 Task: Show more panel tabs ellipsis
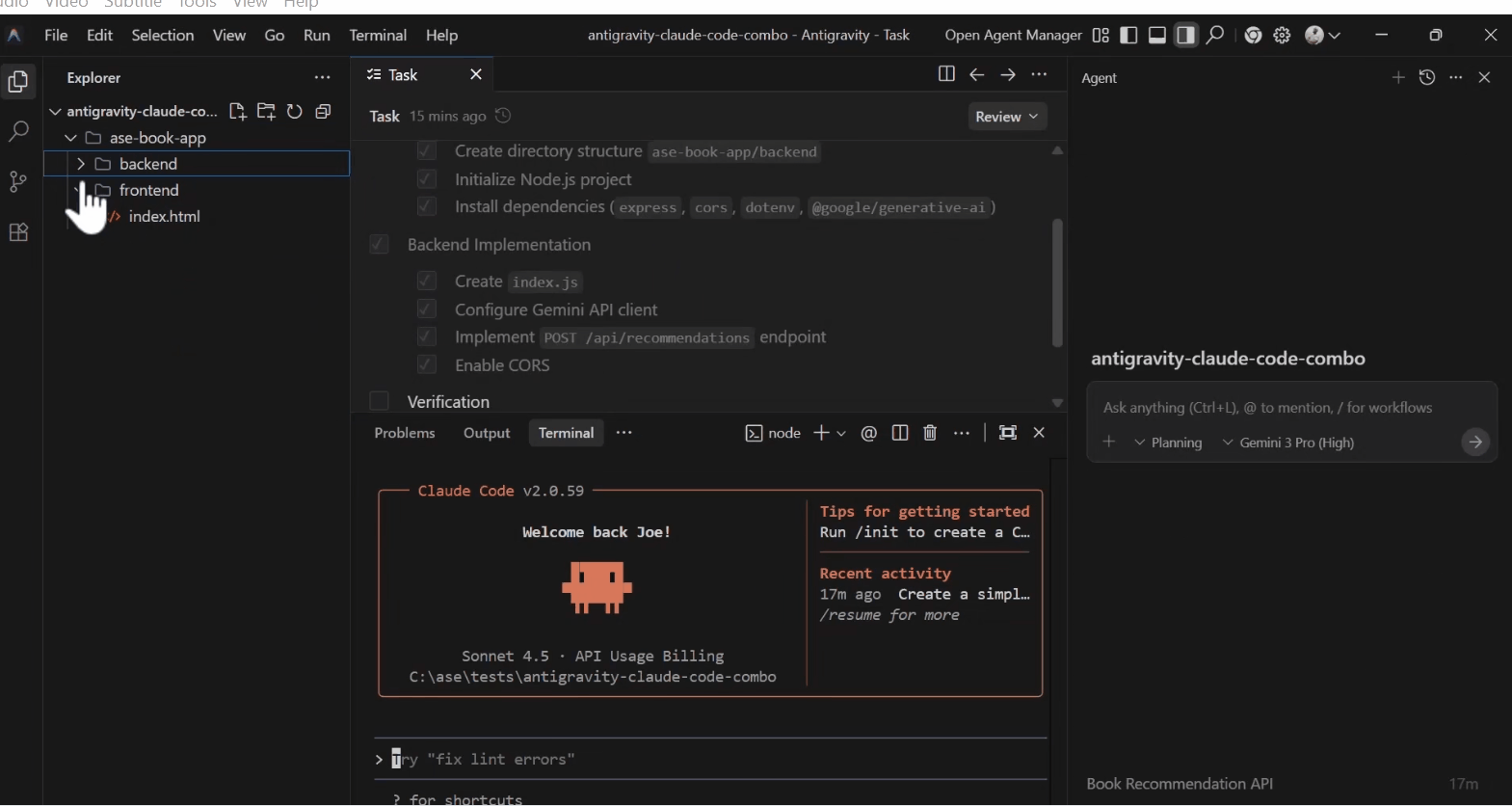[x=624, y=433]
